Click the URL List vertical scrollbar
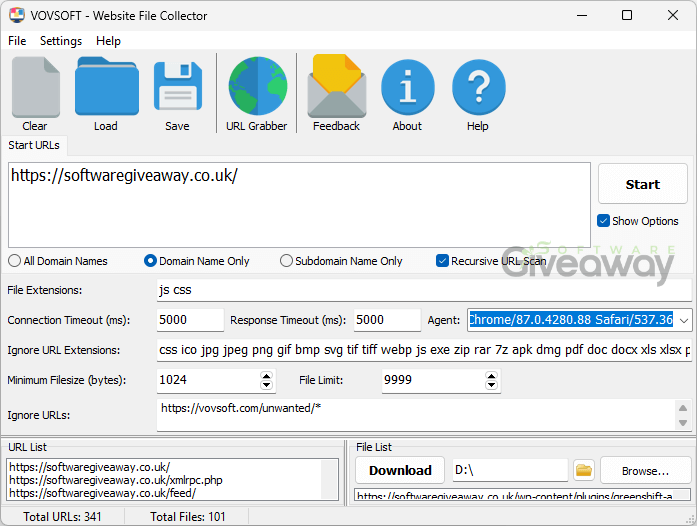 329,480
